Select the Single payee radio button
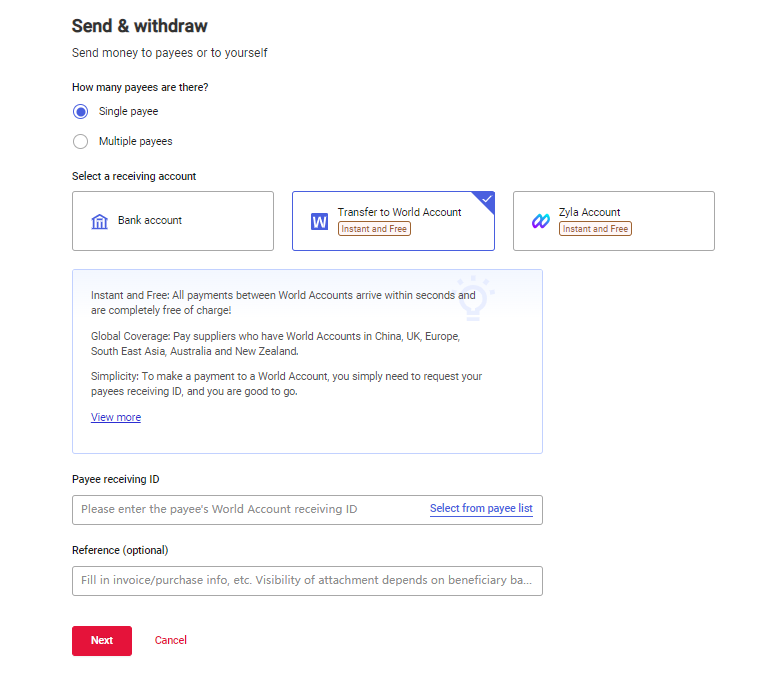This screenshot has height=680, width=777. (81, 111)
